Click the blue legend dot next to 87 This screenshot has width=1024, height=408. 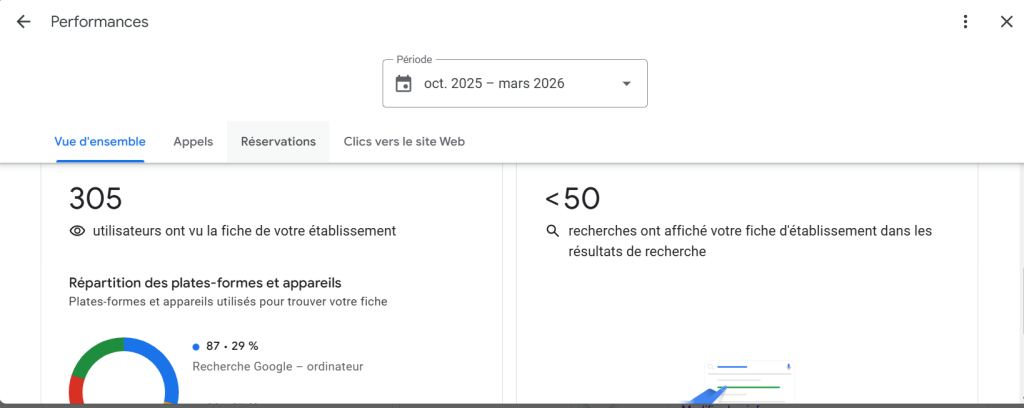(196, 347)
